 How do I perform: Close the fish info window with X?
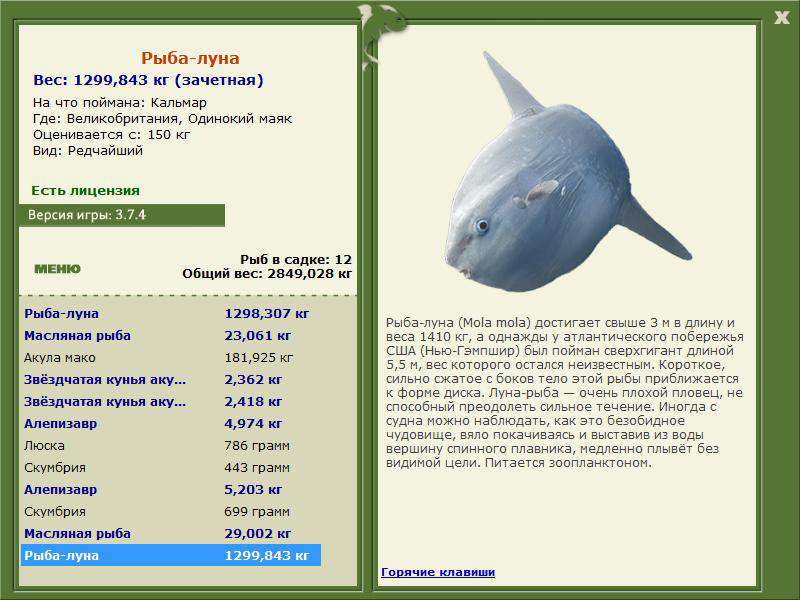point(782,18)
